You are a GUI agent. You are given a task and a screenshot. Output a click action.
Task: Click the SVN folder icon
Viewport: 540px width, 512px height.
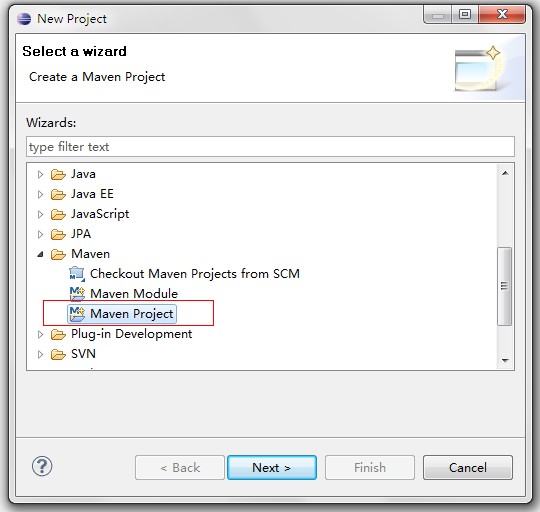pos(58,354)
